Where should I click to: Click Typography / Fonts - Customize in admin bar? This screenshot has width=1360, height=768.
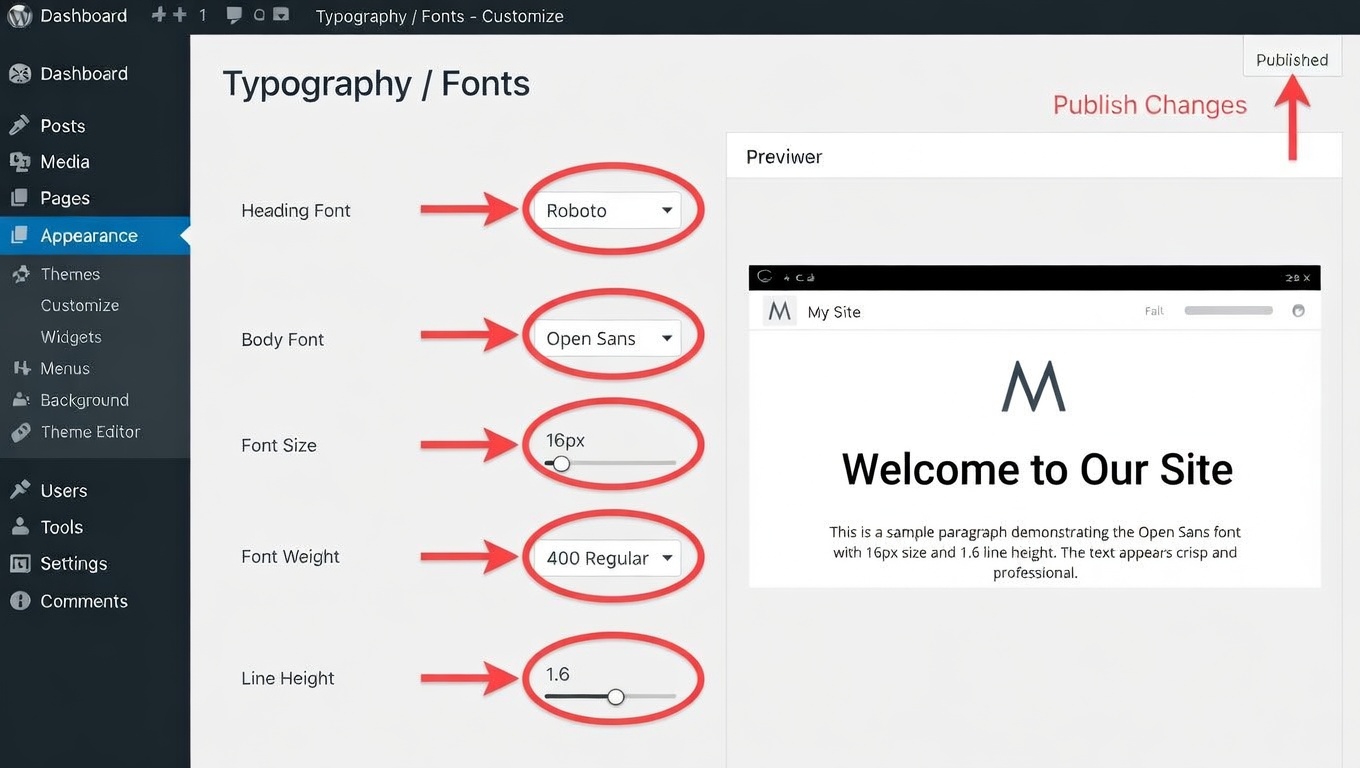(439, 16)
